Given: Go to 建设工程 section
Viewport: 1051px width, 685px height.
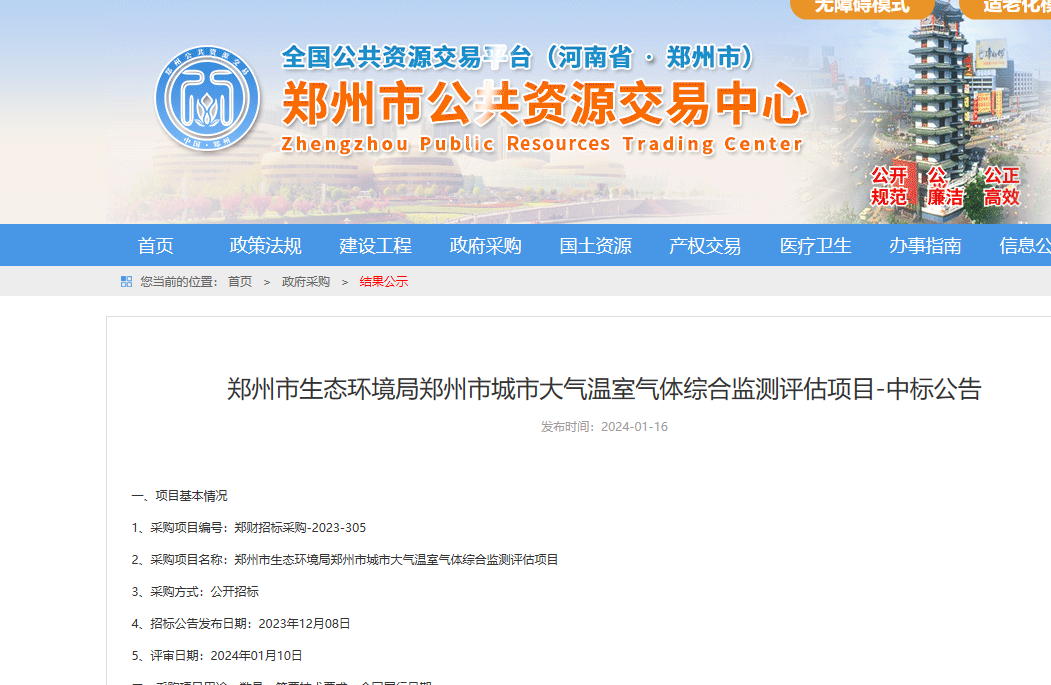Looking at the screenshot, I should coord(375,246).
